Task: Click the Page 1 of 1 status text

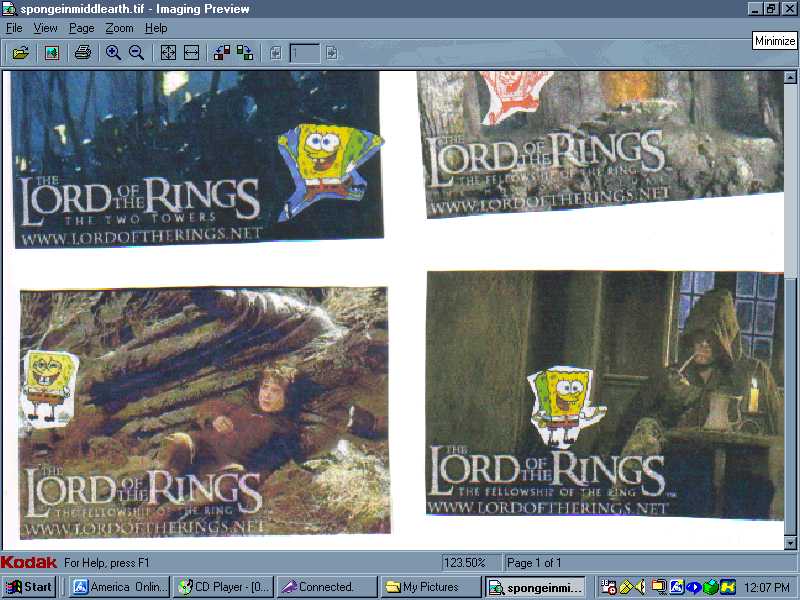Action: [534, 563]
